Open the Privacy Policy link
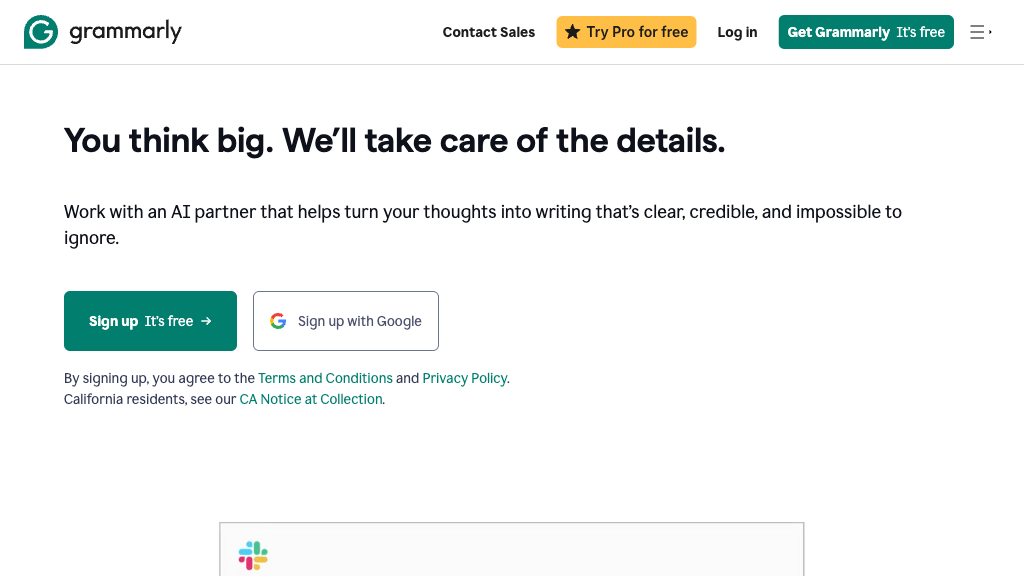 click(x=464, y=378)
